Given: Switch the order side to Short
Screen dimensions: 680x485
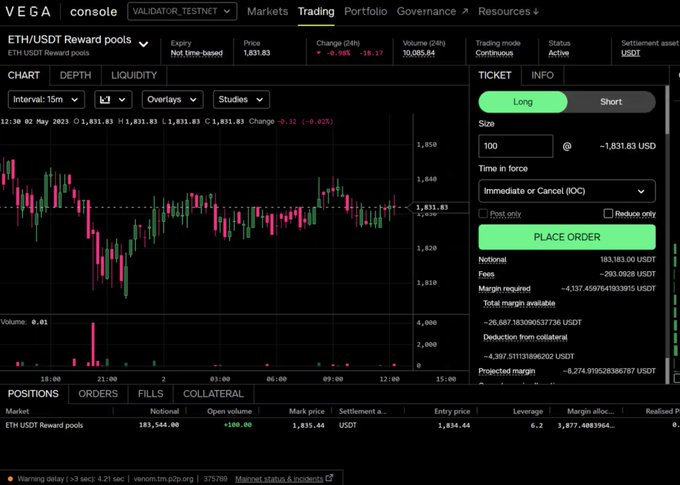Looking at the screenshot, I should point(611,102).
